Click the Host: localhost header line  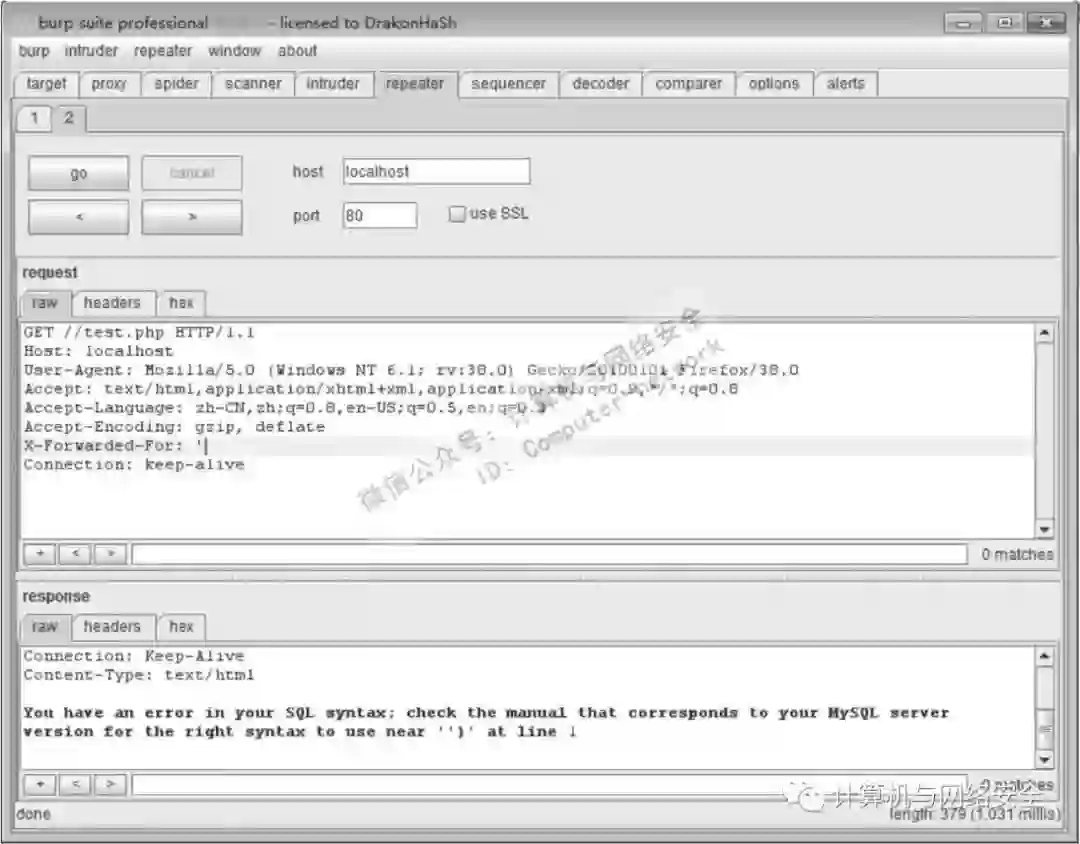point(98,351)
